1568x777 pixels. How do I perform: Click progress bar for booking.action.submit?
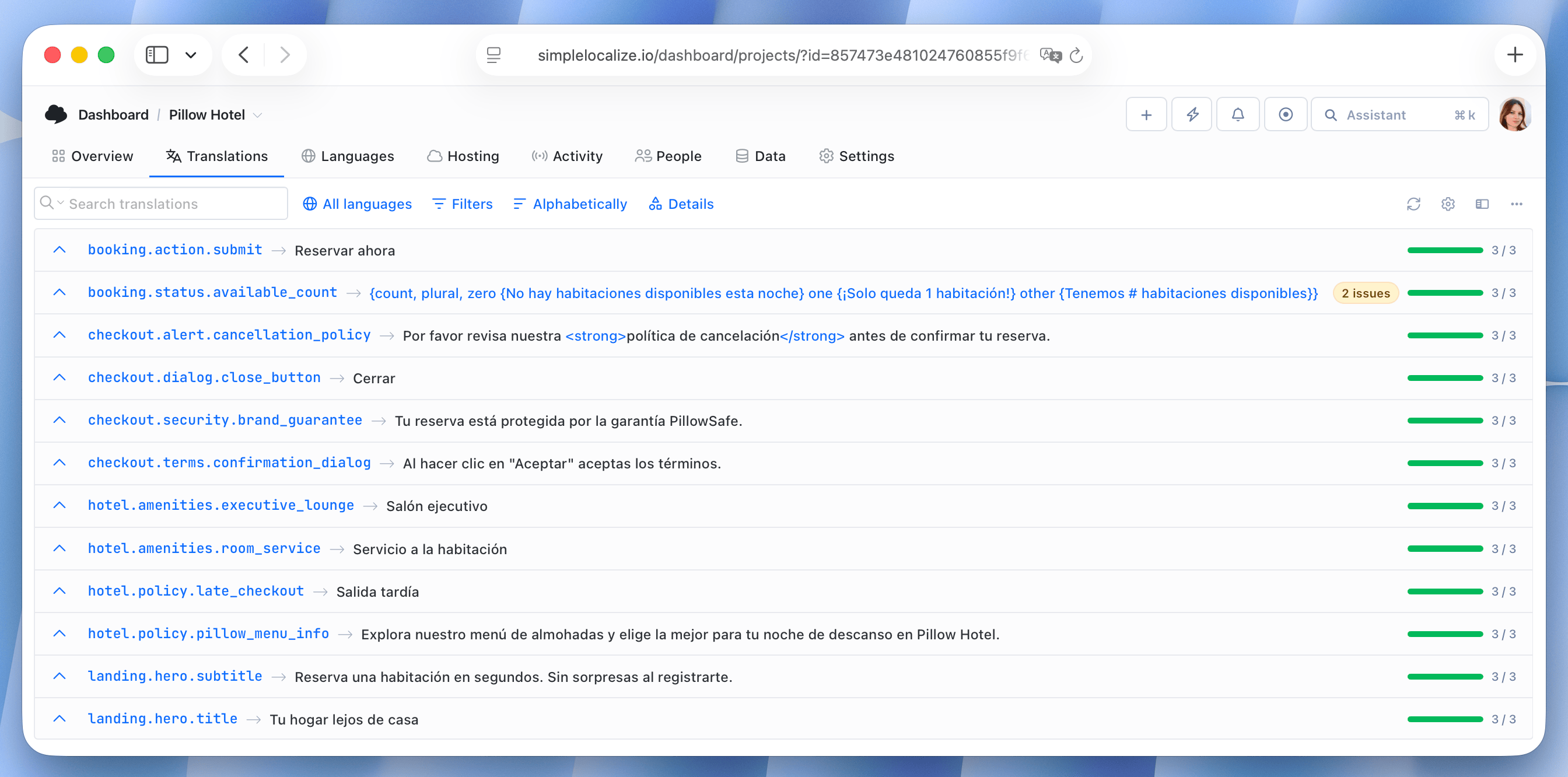1445,250
